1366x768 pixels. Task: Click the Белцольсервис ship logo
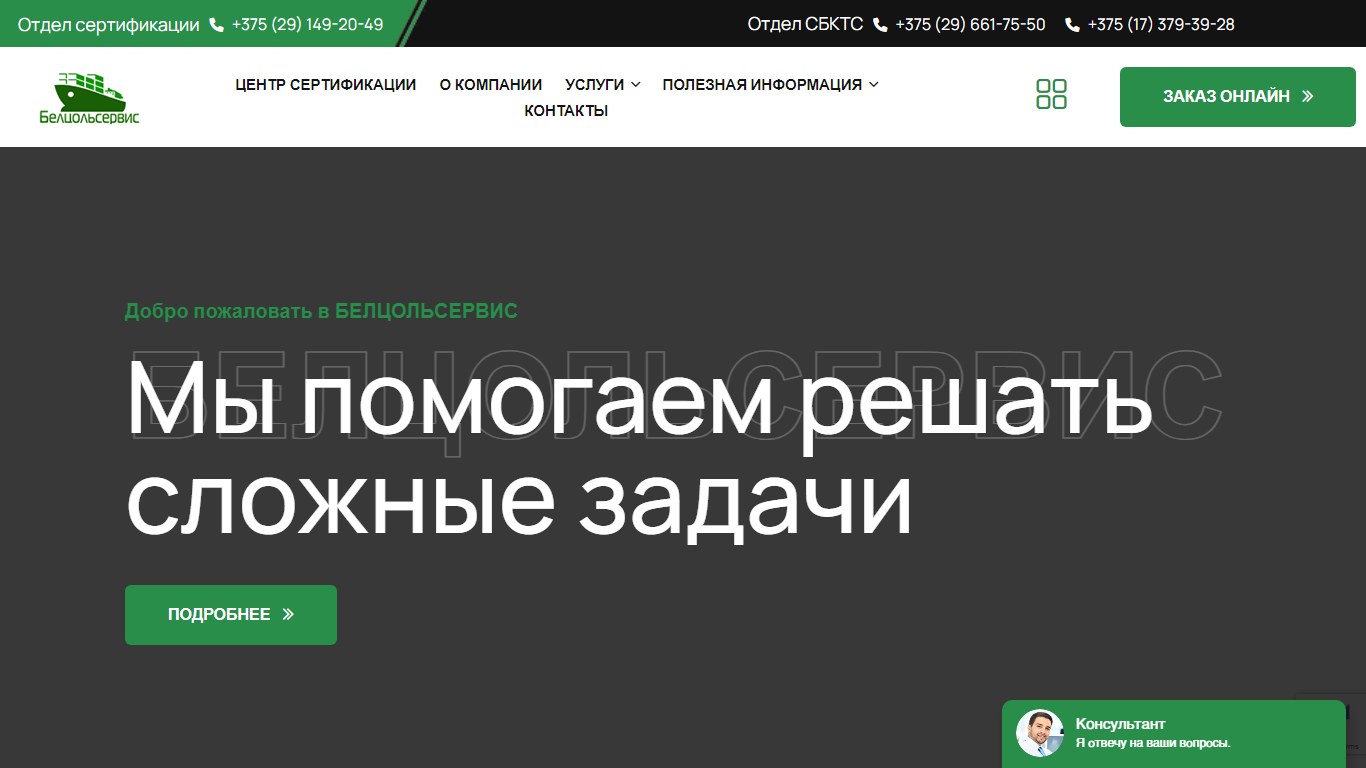(89, 98)
